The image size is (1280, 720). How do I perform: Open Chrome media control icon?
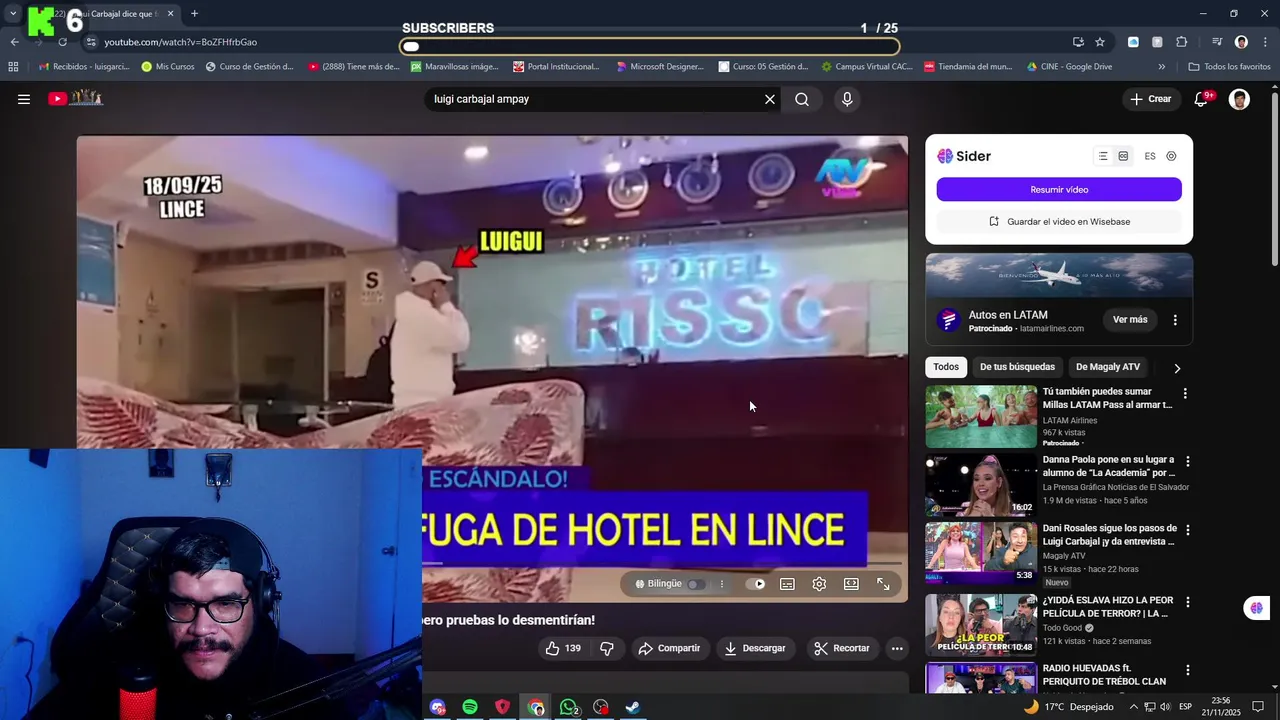click(x=1217, y=42)
